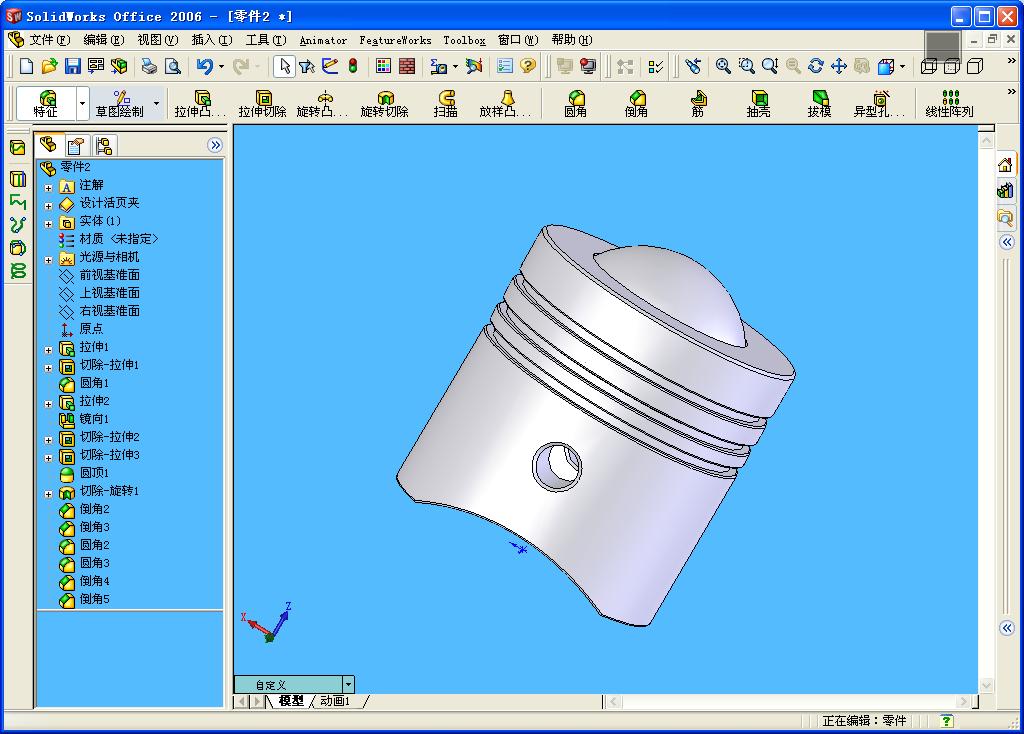Select the Pan view cross-arrows icon
Screen dimensions: 1024x734
point(839,66)
